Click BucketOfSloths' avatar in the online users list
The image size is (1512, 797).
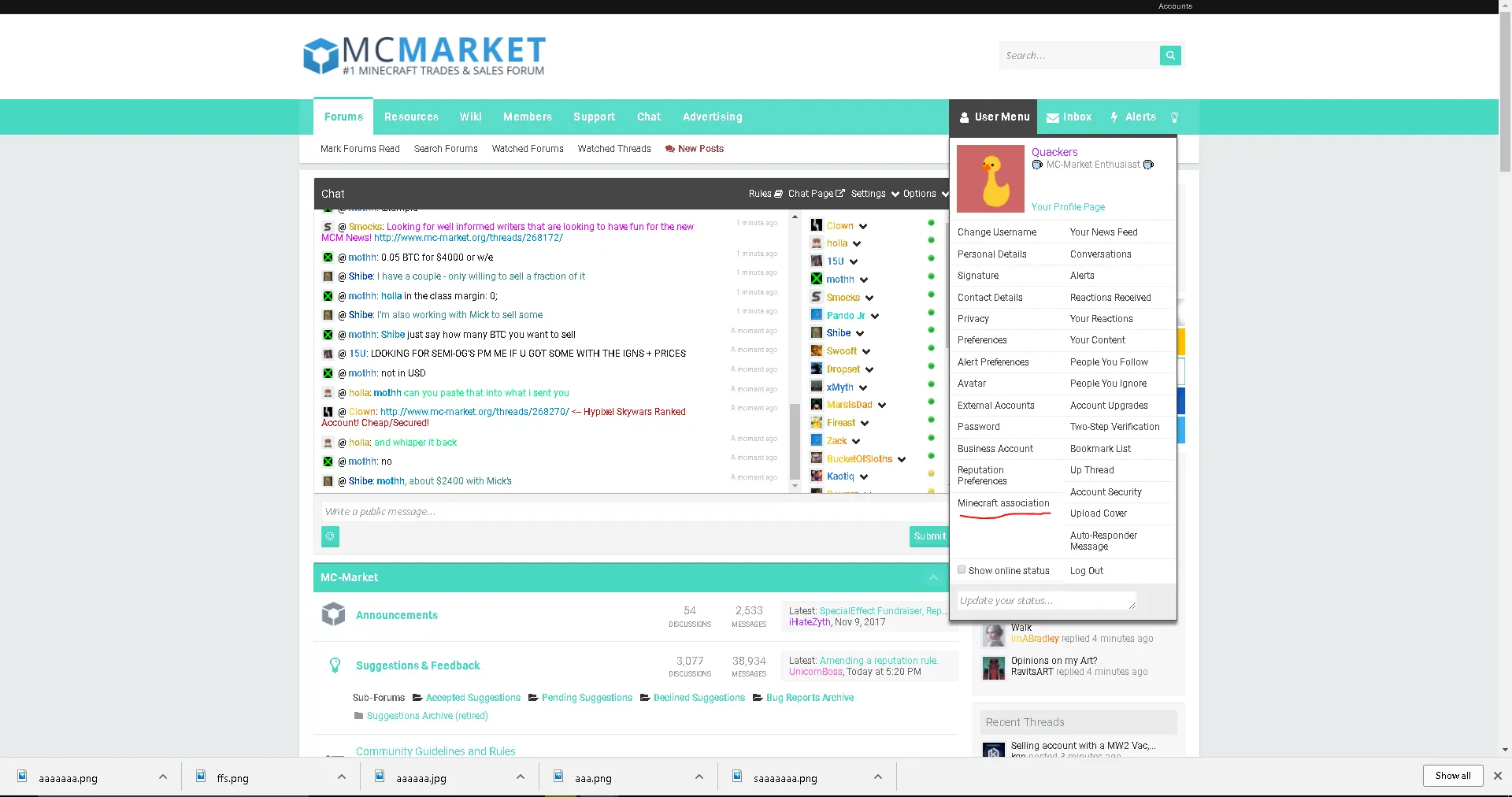click(x=817, y=458)
